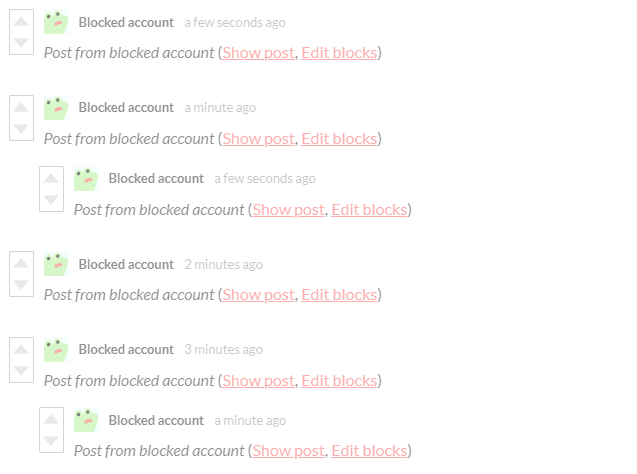637x474 pixels.
Task: Edit blocks on the last nested reply
Action: 369,451
